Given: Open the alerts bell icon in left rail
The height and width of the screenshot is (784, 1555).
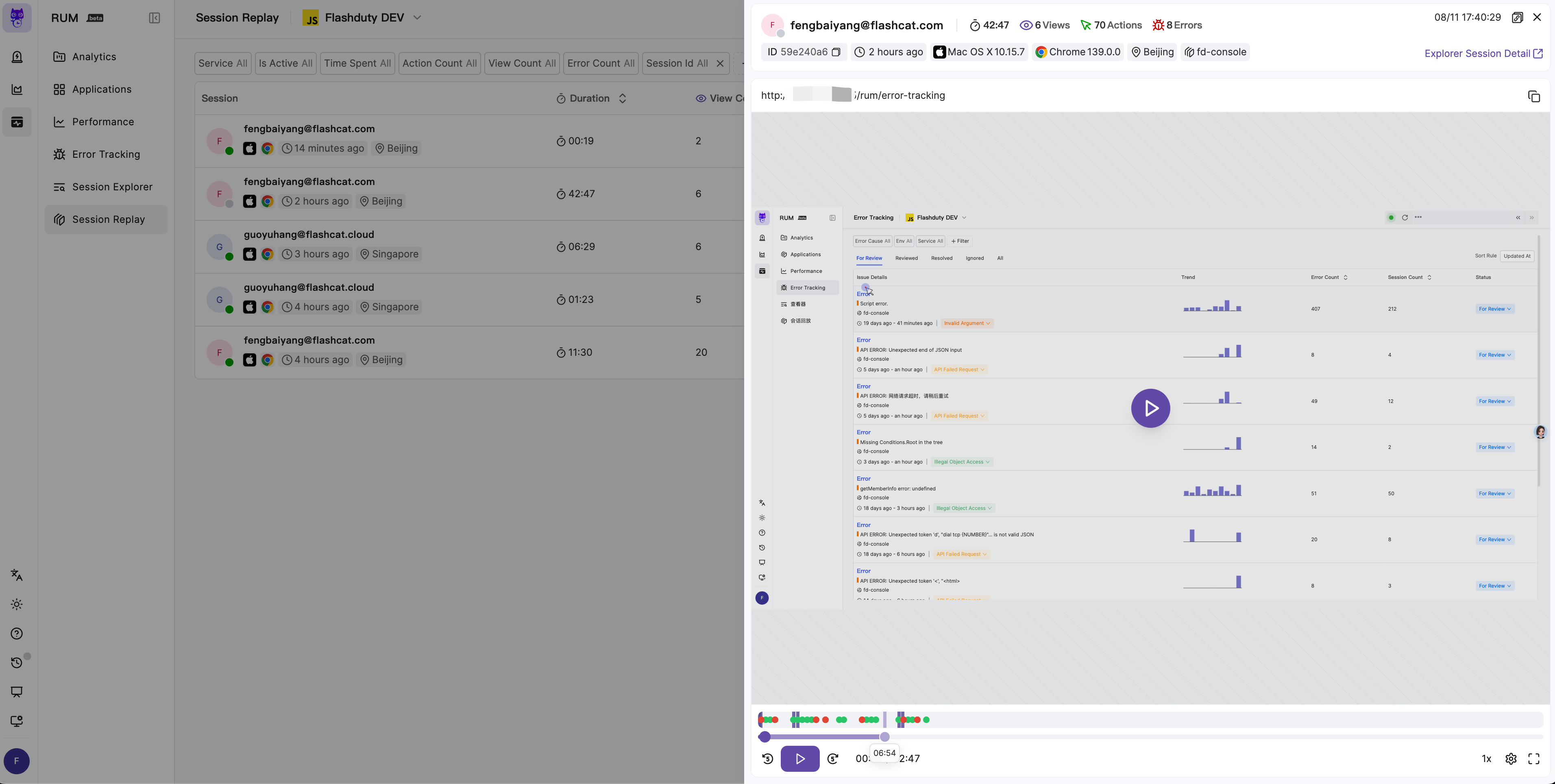Looking at the screenshot, I should [17, 57].
